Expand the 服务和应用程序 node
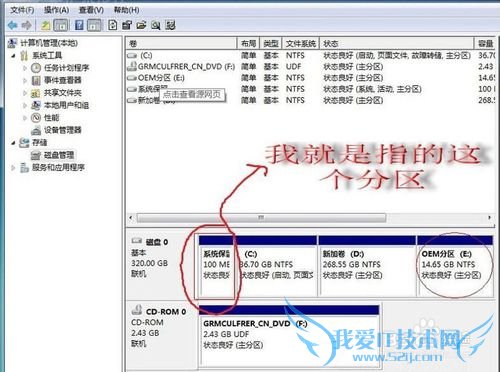 tap(13, 168)
